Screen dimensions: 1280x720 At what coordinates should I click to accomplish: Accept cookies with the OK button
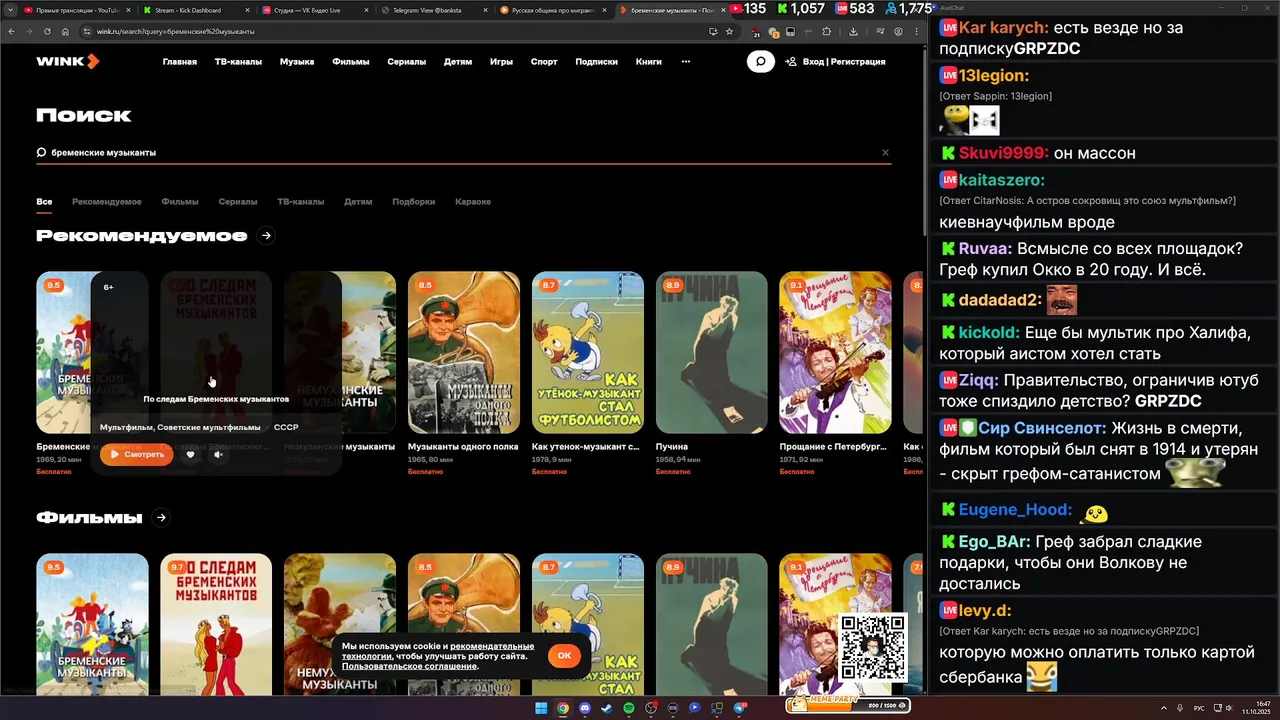[564, 656]
